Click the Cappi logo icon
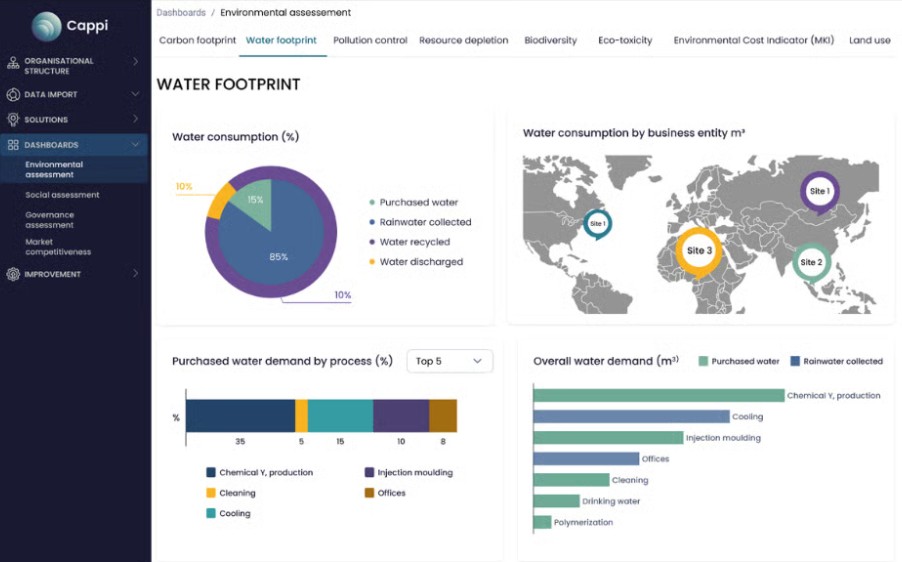 46,25
